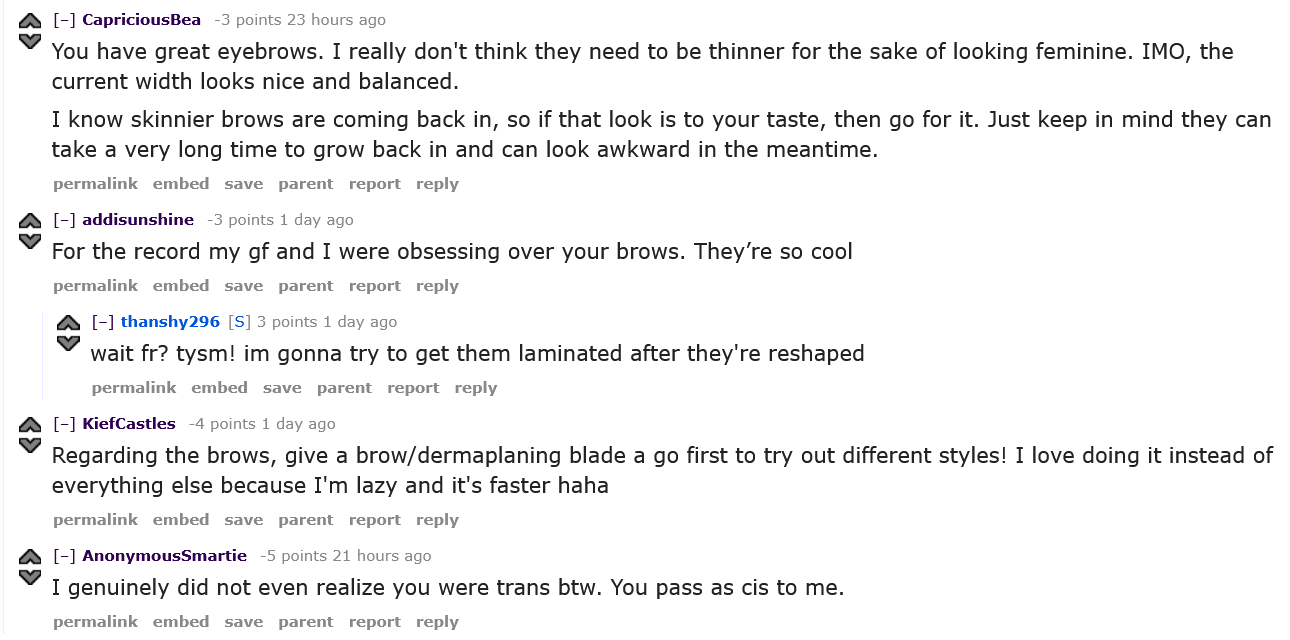Report AnonymousSmartie's comment
The height and width of the screenshot is (640, 1290).
point(375,622)
